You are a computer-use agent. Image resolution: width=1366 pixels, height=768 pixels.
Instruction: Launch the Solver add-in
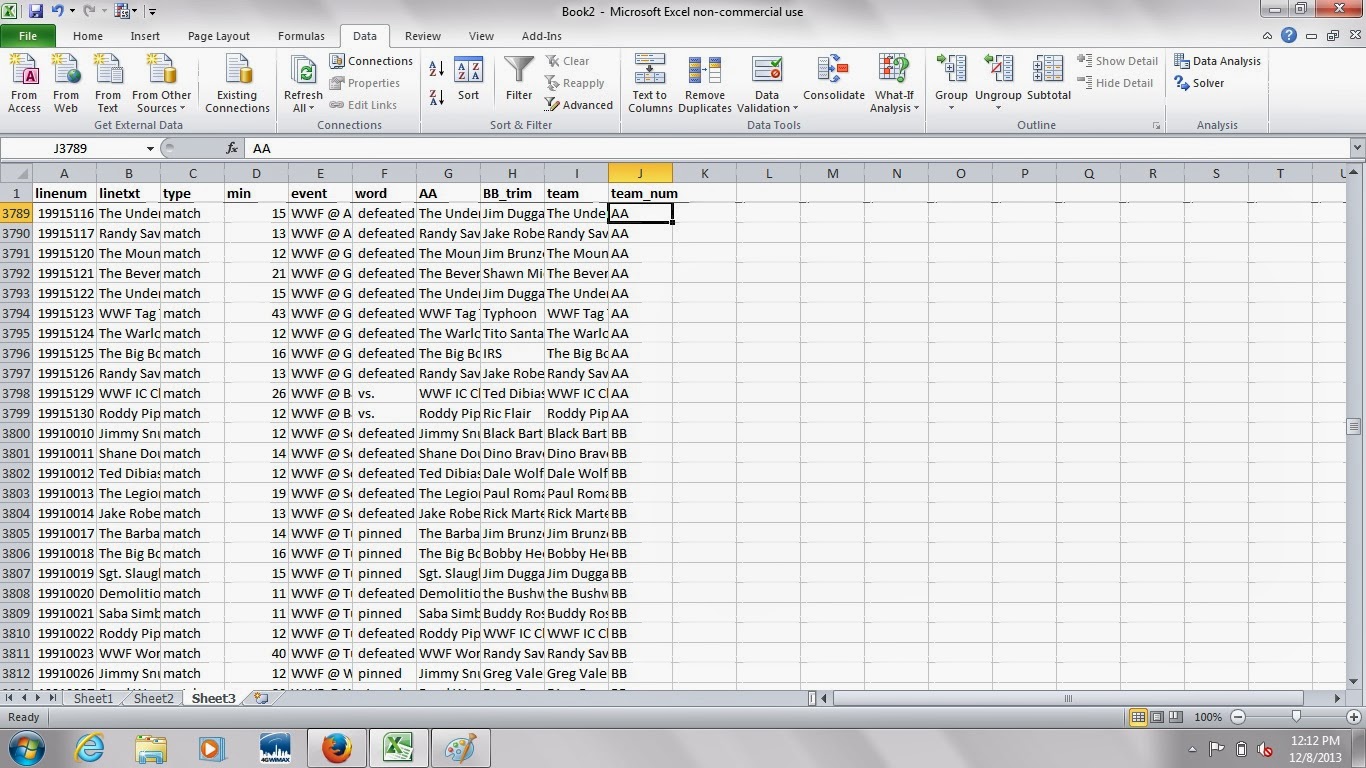click(x=1199, y=83)
